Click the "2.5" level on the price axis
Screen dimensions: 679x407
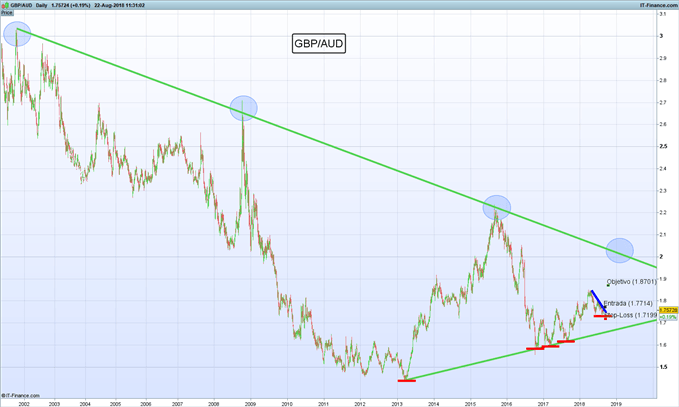[663, 146]
